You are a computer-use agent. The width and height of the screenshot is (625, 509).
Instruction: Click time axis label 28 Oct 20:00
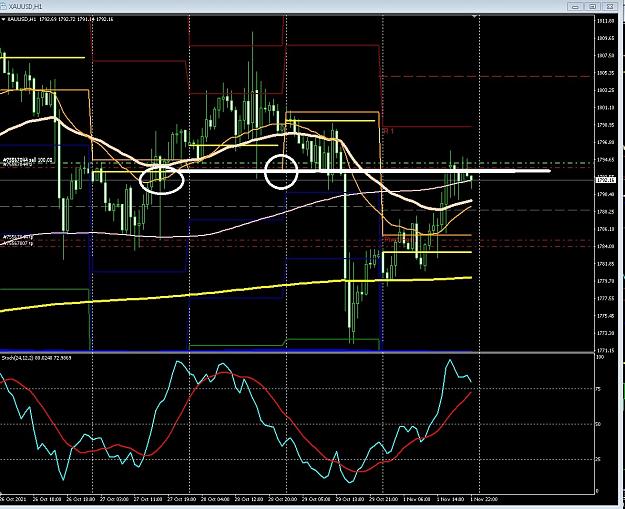tap(283, 499)
